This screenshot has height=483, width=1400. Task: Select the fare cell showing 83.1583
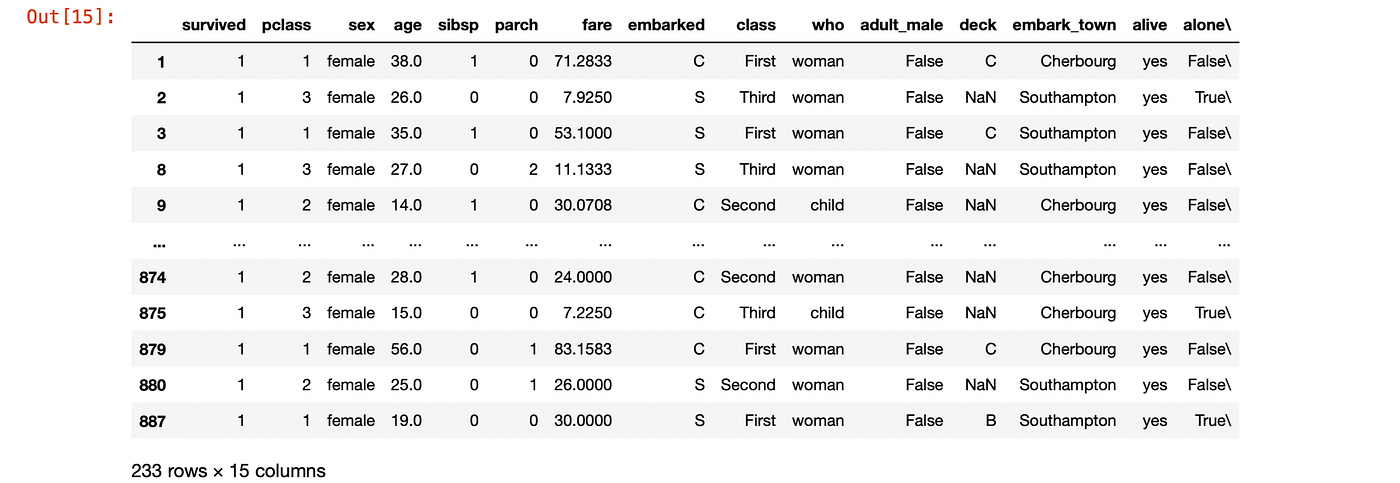pos(583,349)
